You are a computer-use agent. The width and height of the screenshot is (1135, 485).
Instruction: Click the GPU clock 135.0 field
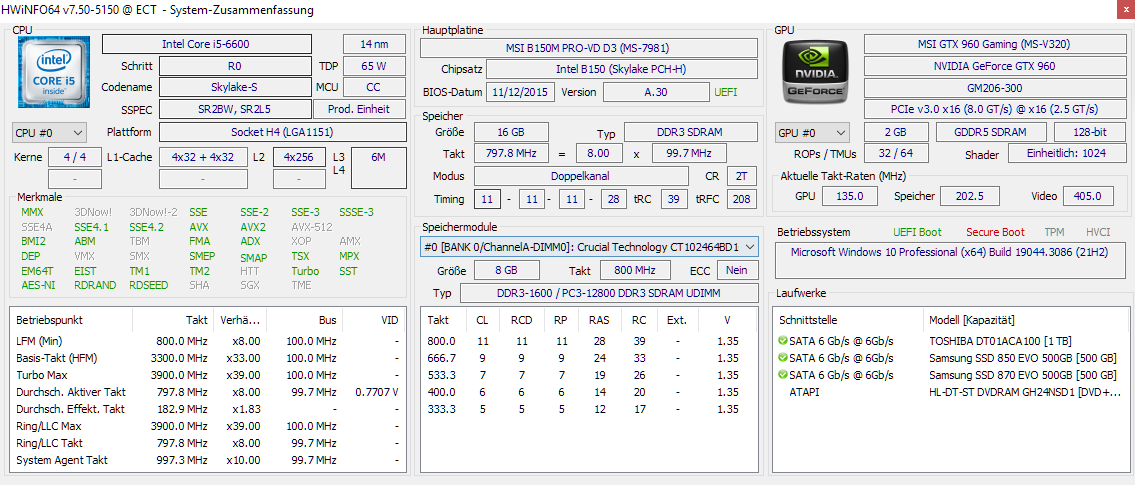click(850, 195)
